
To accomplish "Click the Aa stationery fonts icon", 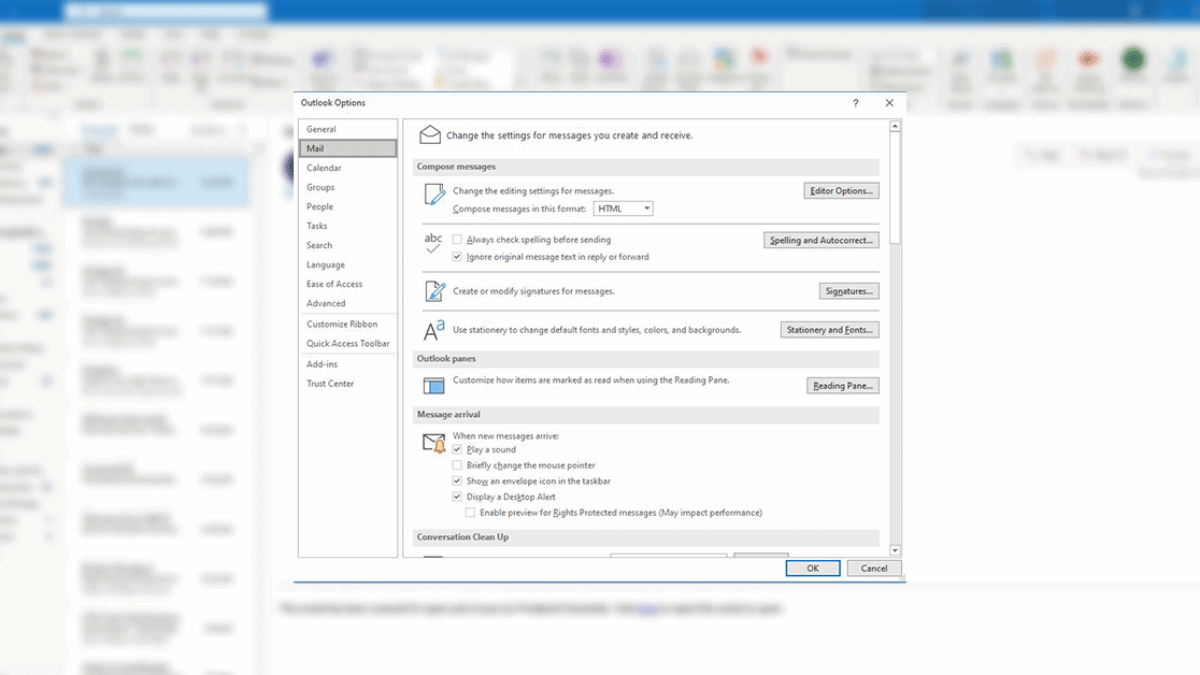I will [x=434, y=330].
